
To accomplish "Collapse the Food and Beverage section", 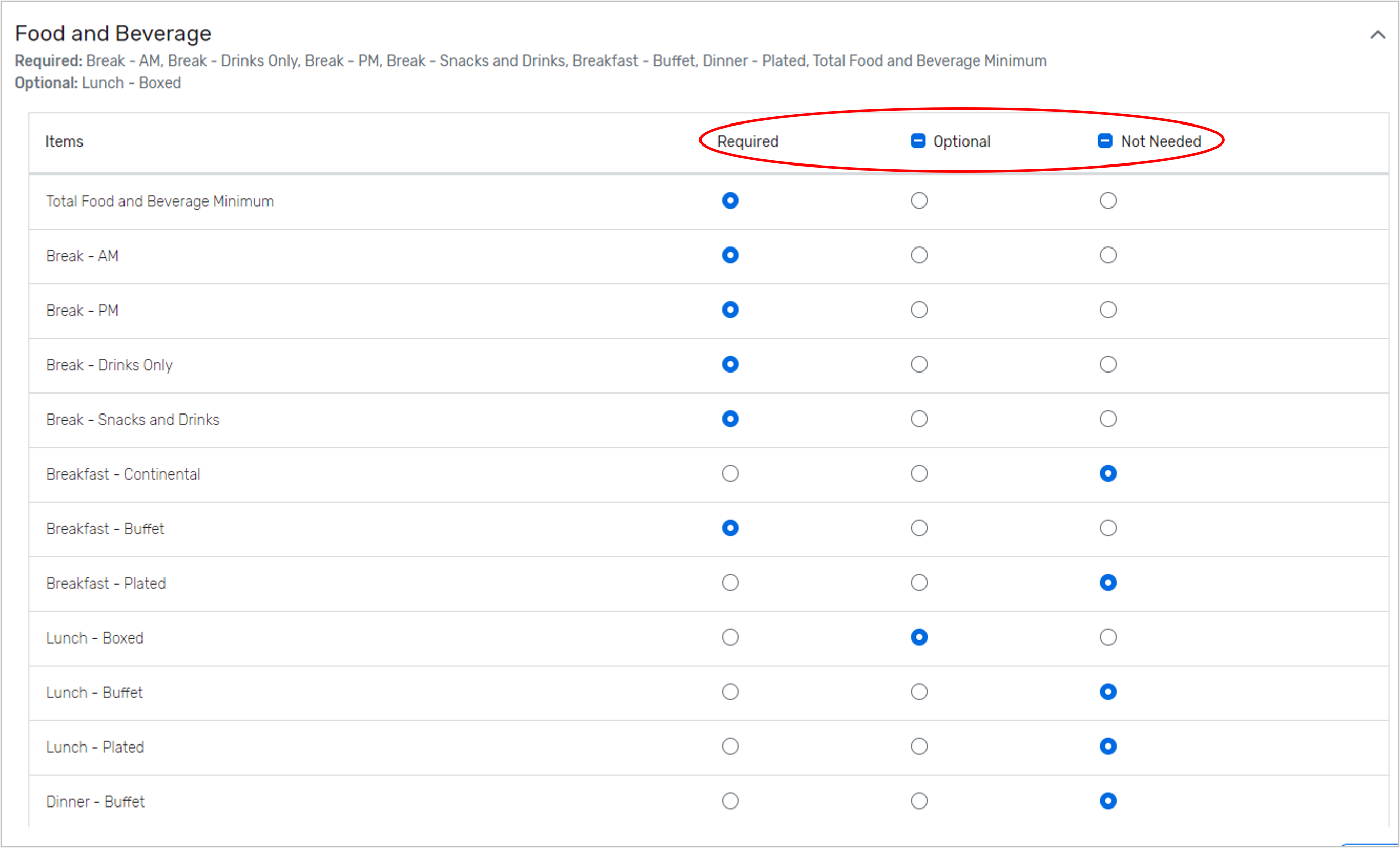I will point(1377,34).
